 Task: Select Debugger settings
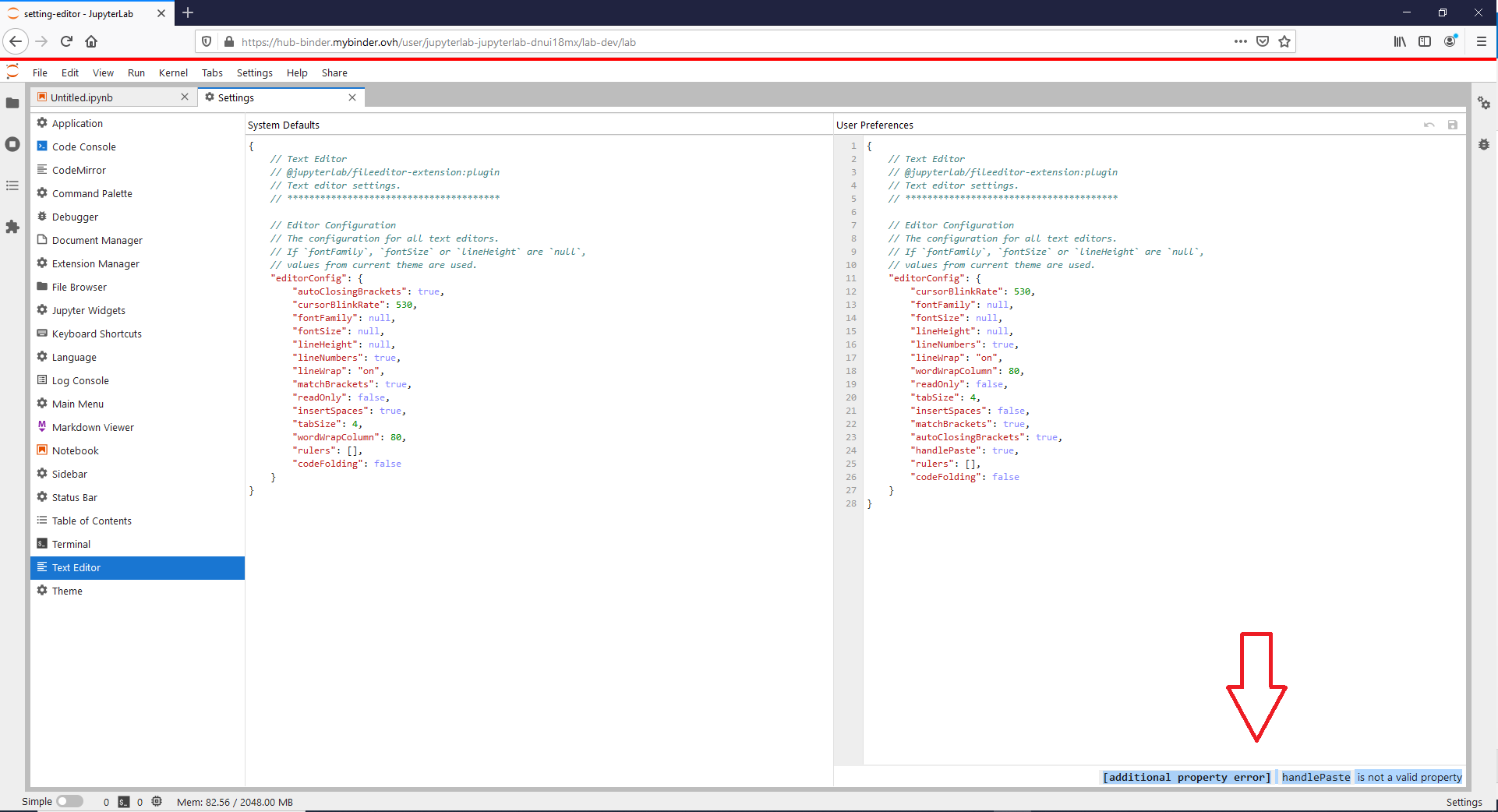(x=137, y=217)
